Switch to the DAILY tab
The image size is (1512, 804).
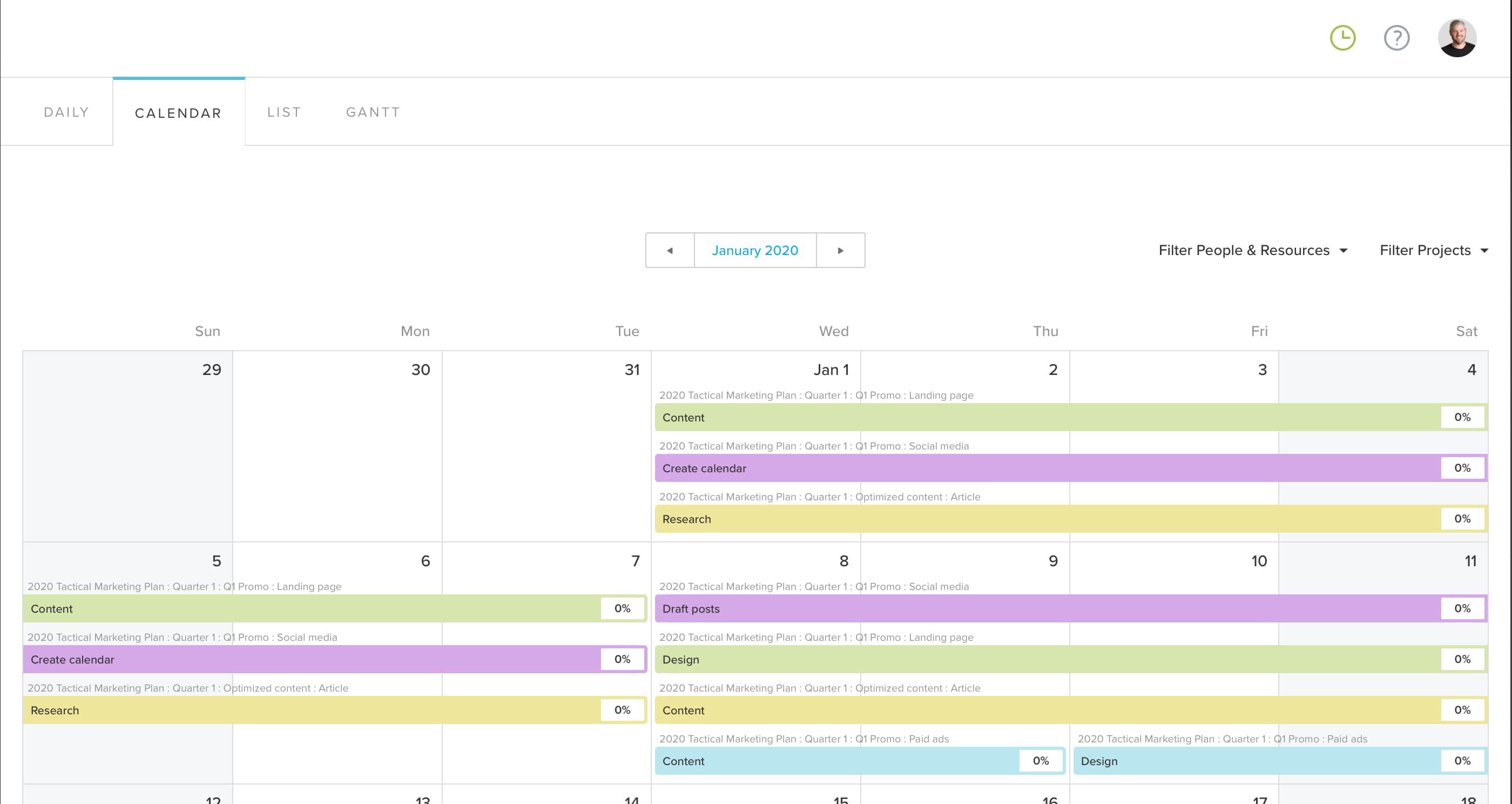[65, 112]
